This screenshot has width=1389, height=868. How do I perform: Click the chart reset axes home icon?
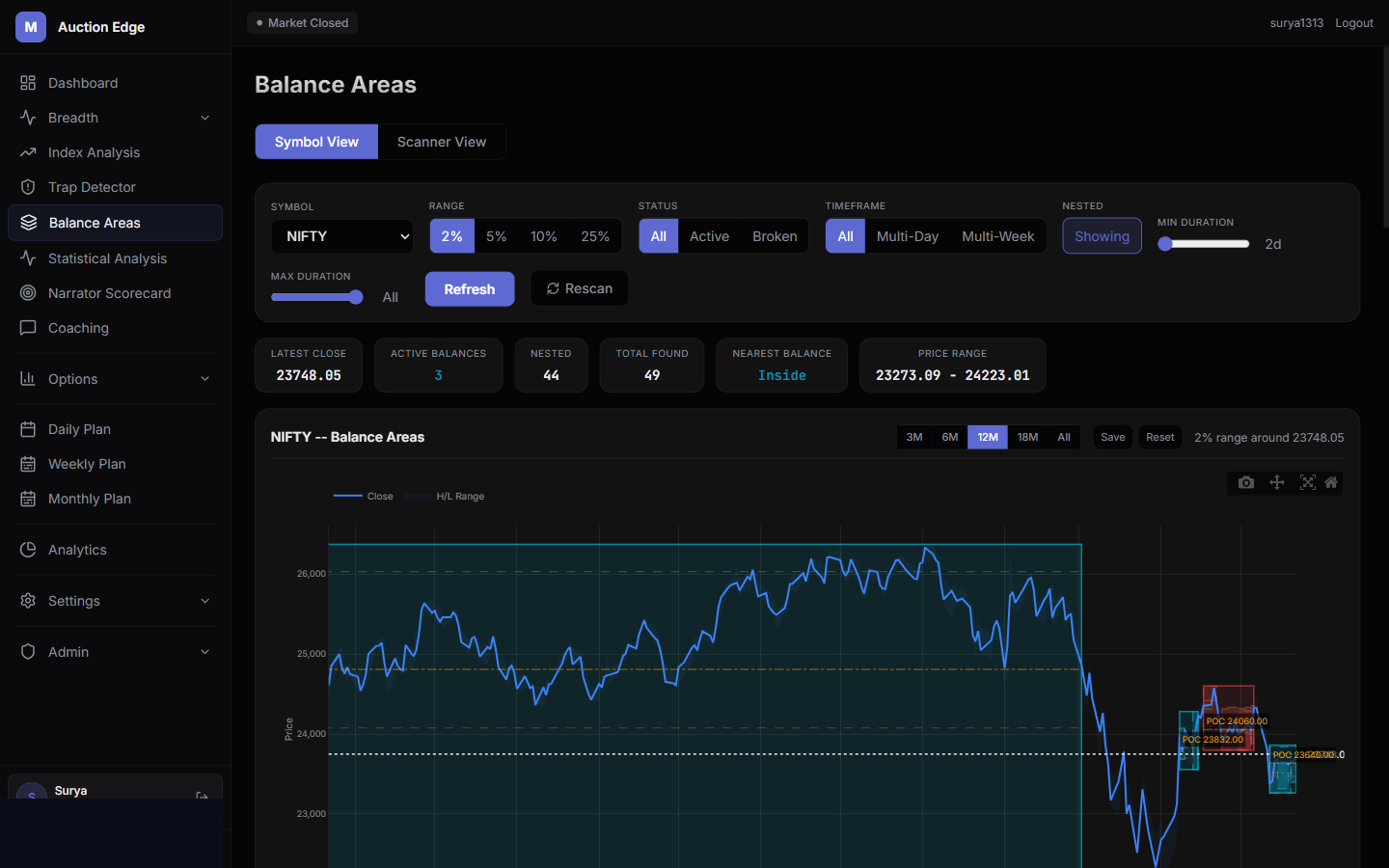1331,482
